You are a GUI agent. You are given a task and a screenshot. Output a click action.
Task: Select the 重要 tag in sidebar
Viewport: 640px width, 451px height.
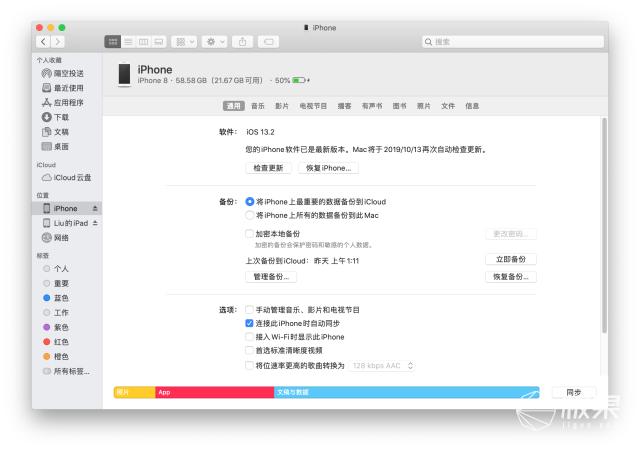point(56,284)
